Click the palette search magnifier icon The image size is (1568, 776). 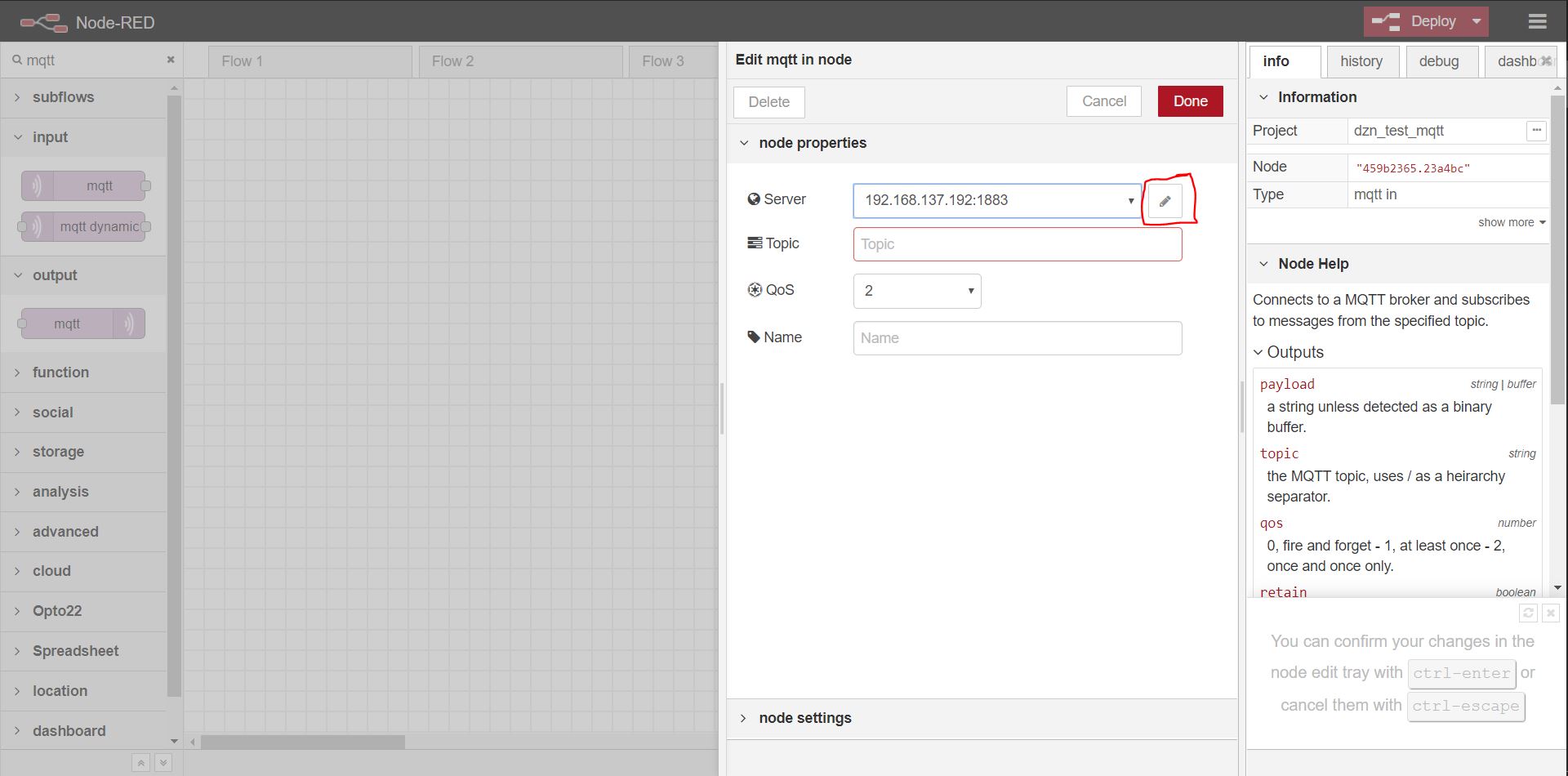[x=16, y=60]
